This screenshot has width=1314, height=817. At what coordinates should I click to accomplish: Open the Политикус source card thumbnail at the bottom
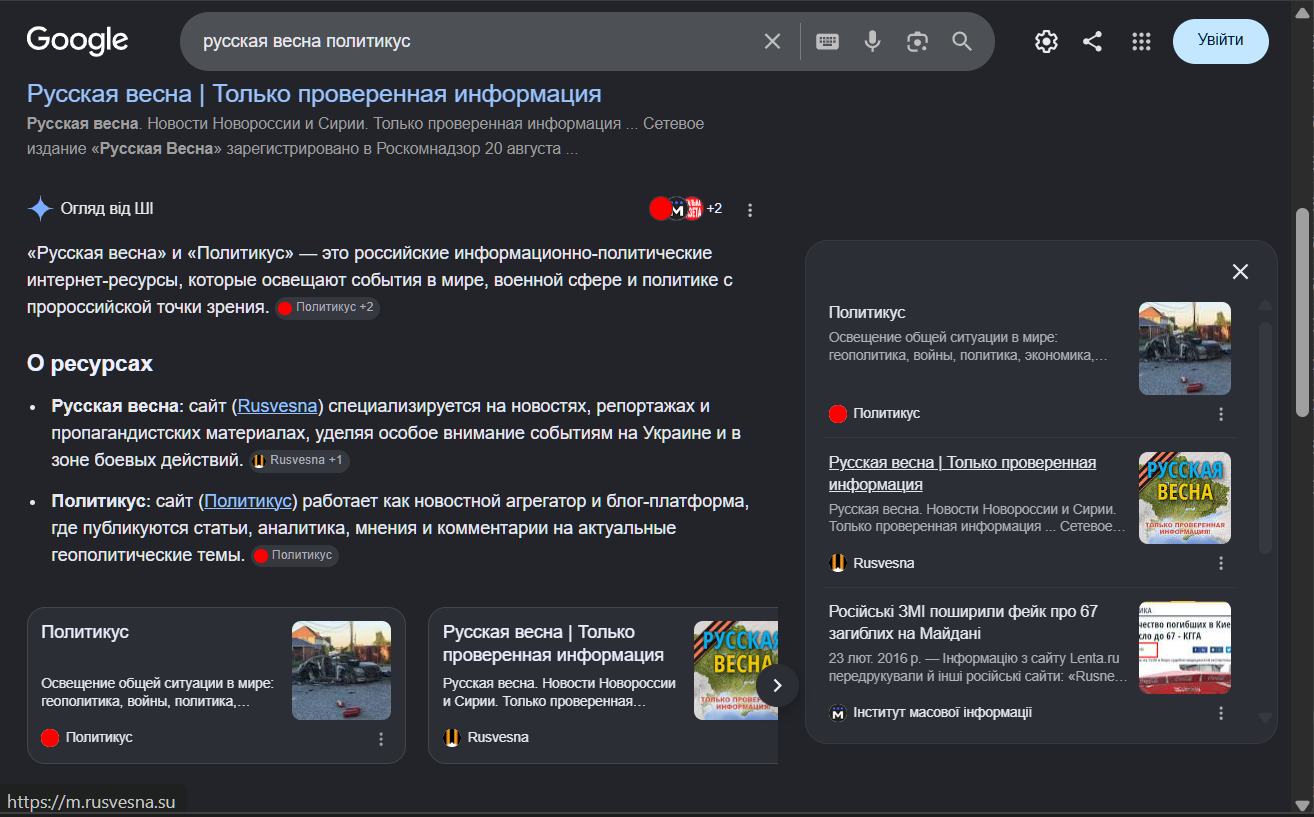point(341,671)
